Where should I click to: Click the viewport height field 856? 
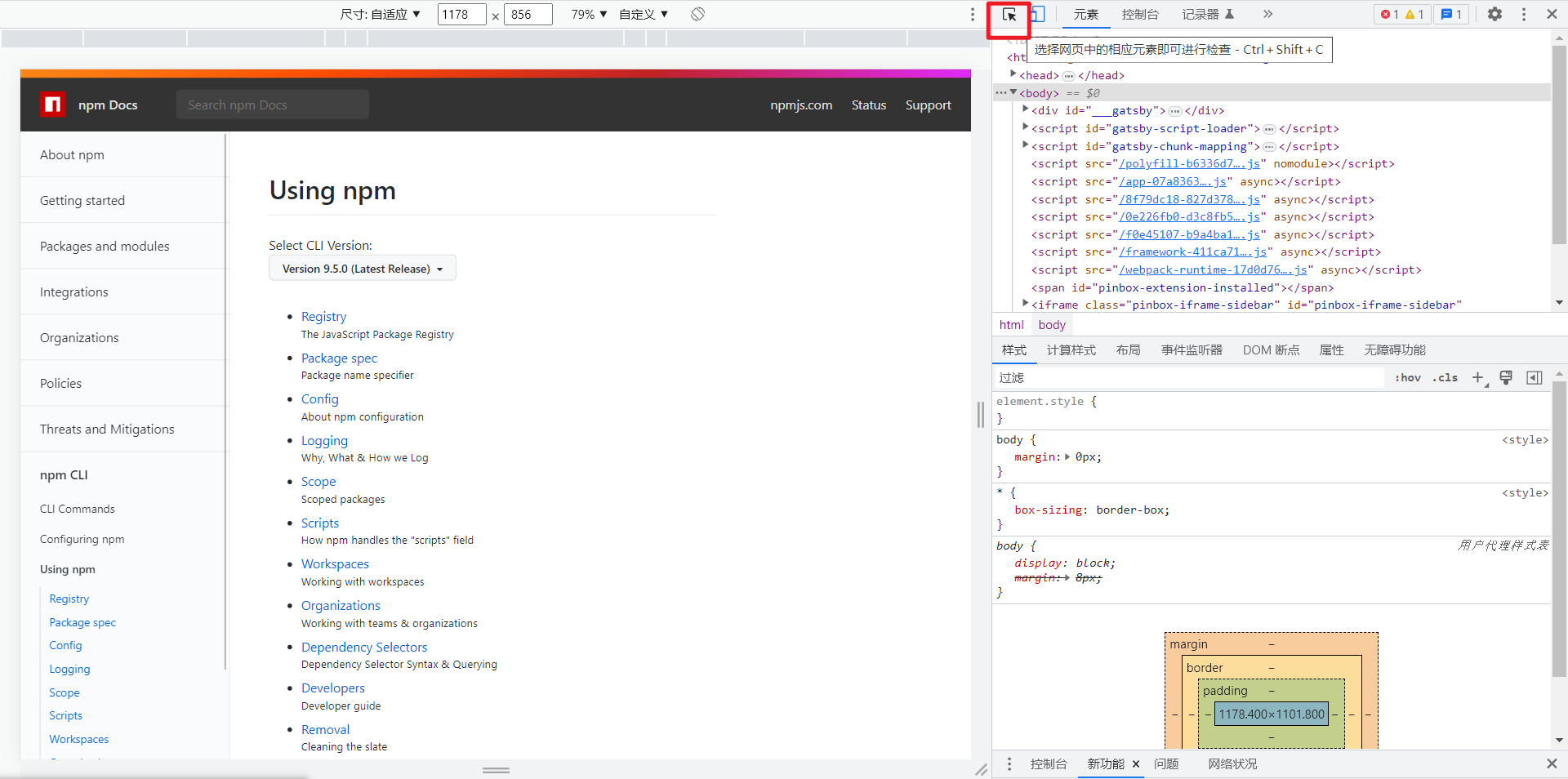(528, 14)
